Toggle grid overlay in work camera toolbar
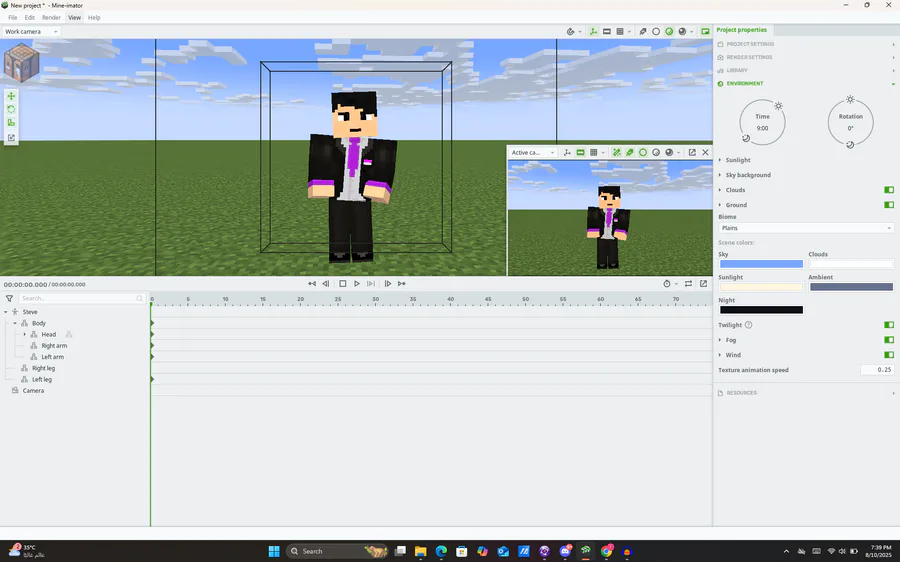 (620, 32)
